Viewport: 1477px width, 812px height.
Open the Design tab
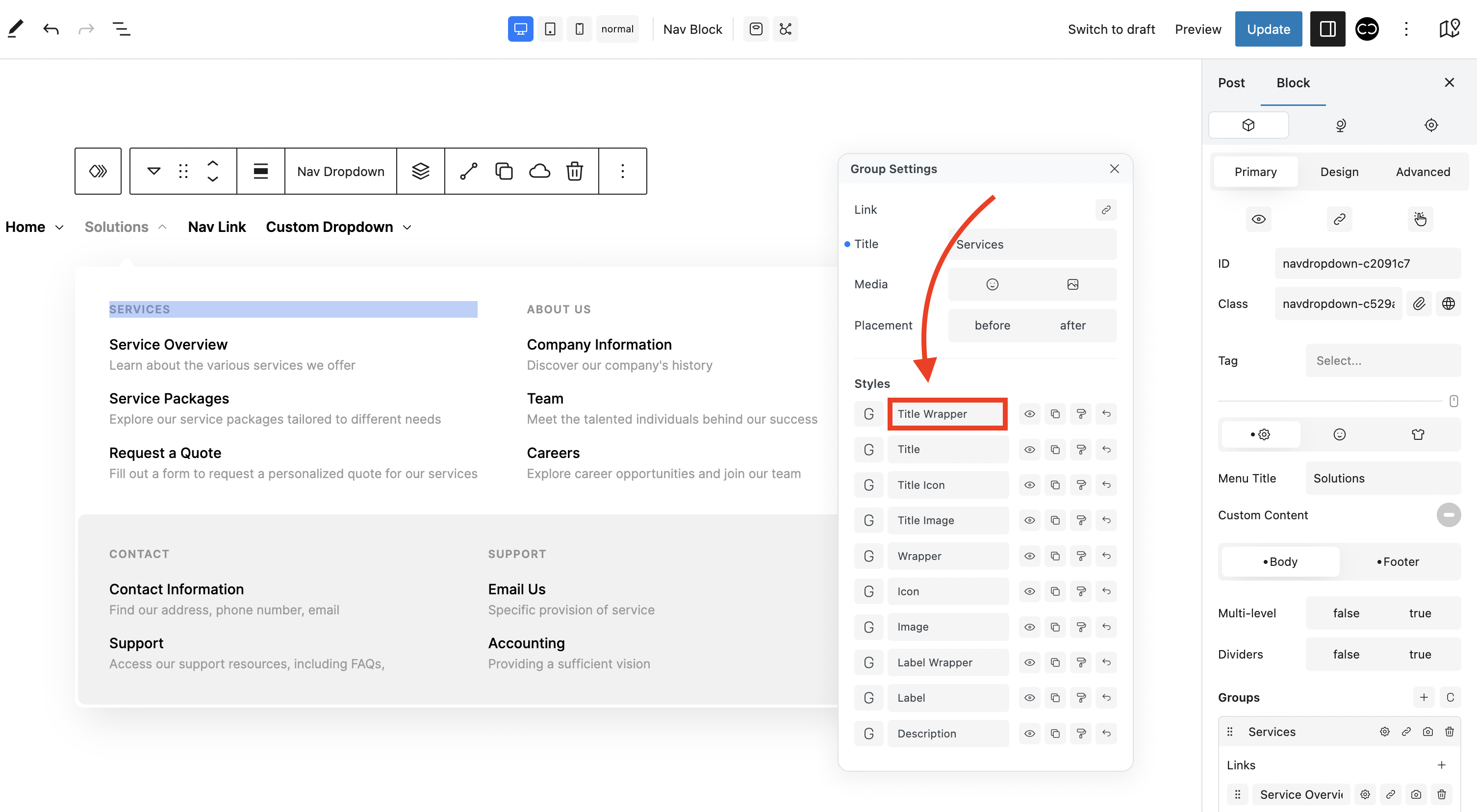tap(1339, 172)
